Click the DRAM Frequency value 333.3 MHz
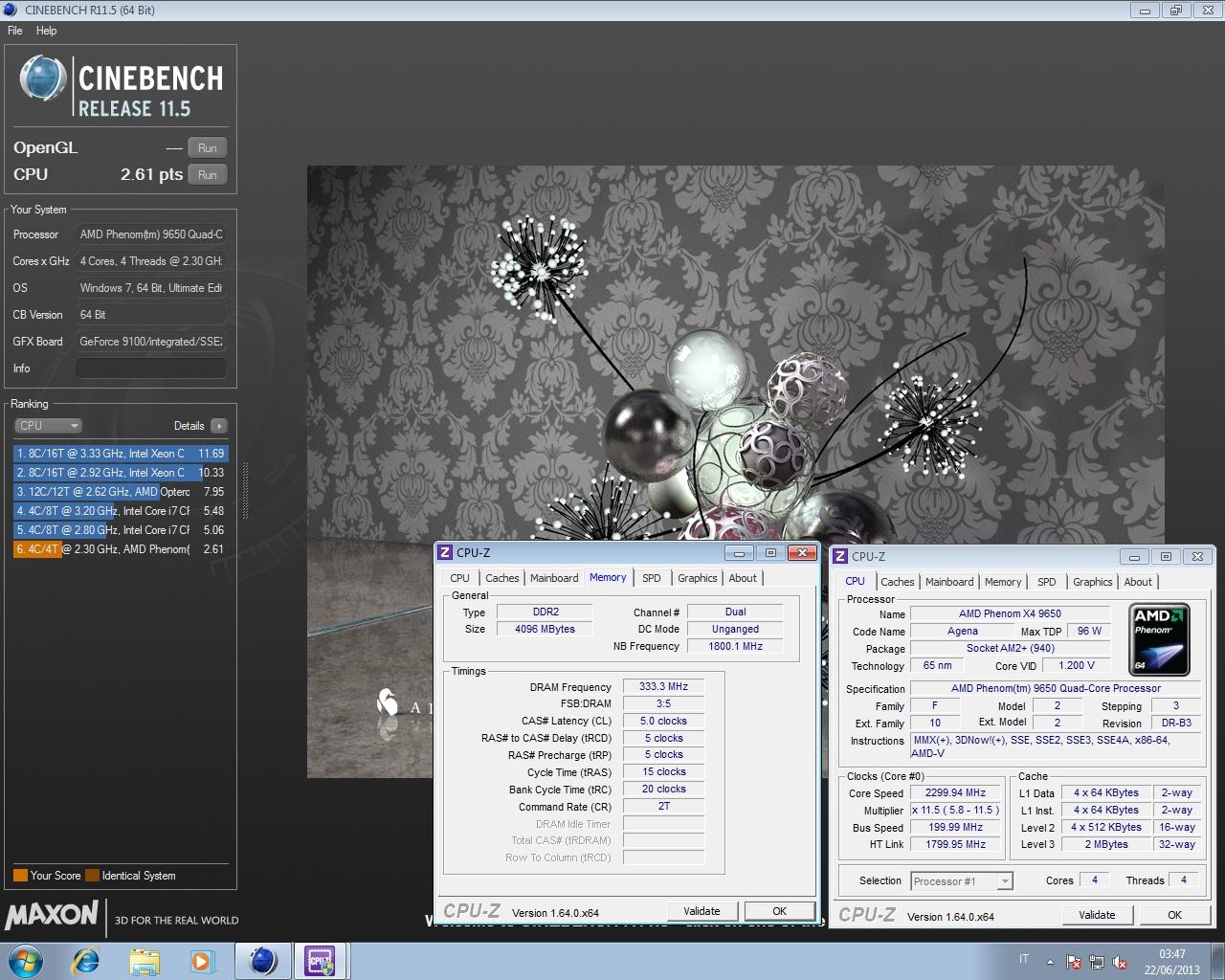Image resolution: width=1225 pixels, height=980 pixels. 663,686
